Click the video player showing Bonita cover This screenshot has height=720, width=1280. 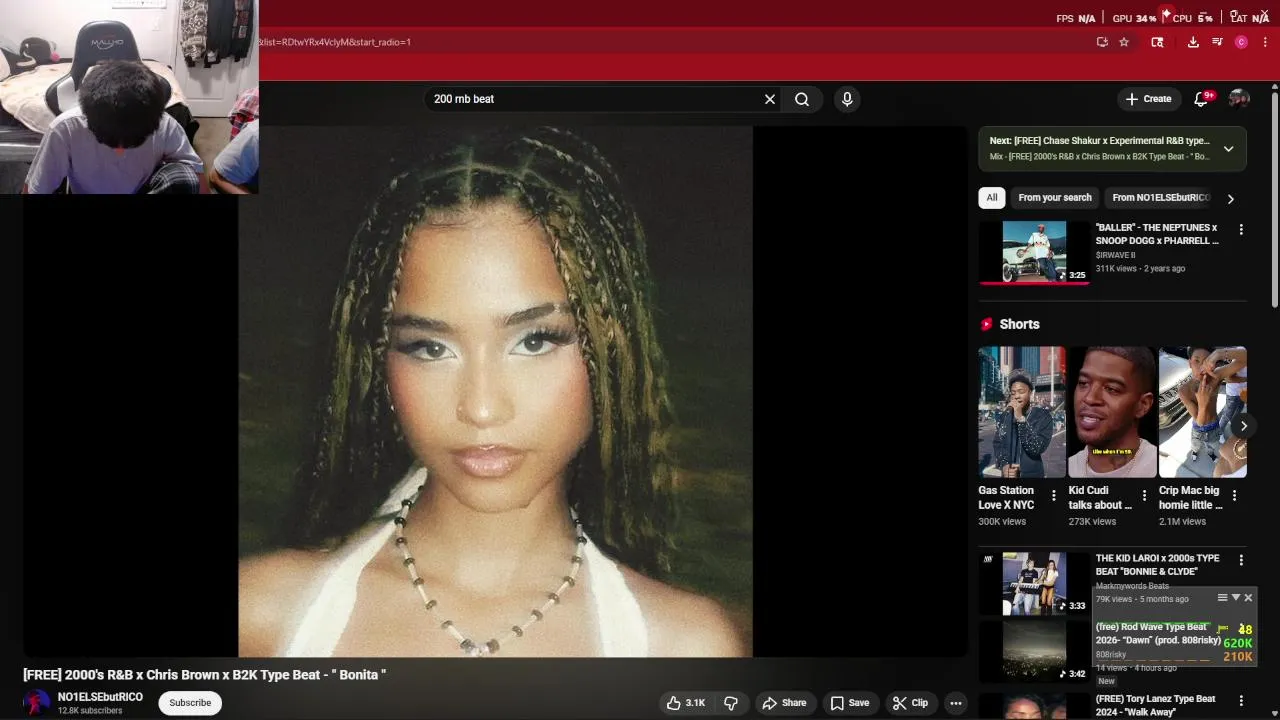click(x=495, y=391)
